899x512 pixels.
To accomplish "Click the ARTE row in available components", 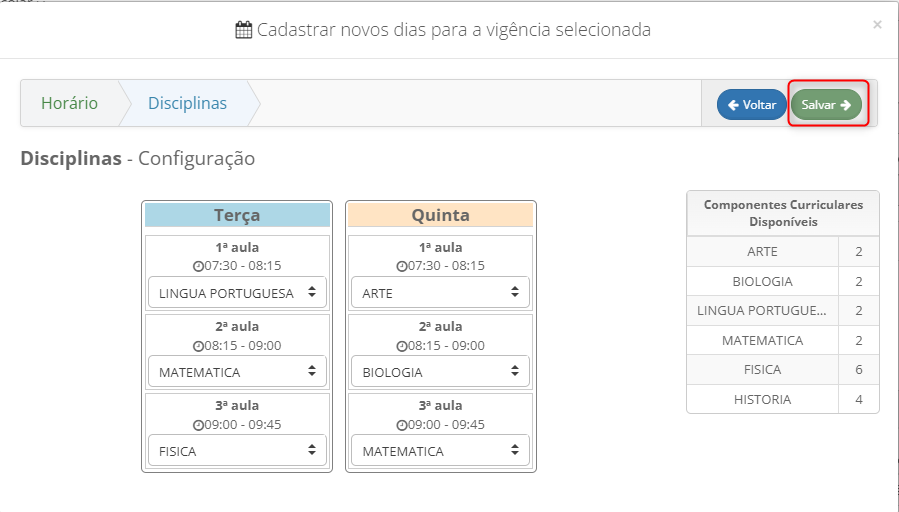I will click(763, 251).
